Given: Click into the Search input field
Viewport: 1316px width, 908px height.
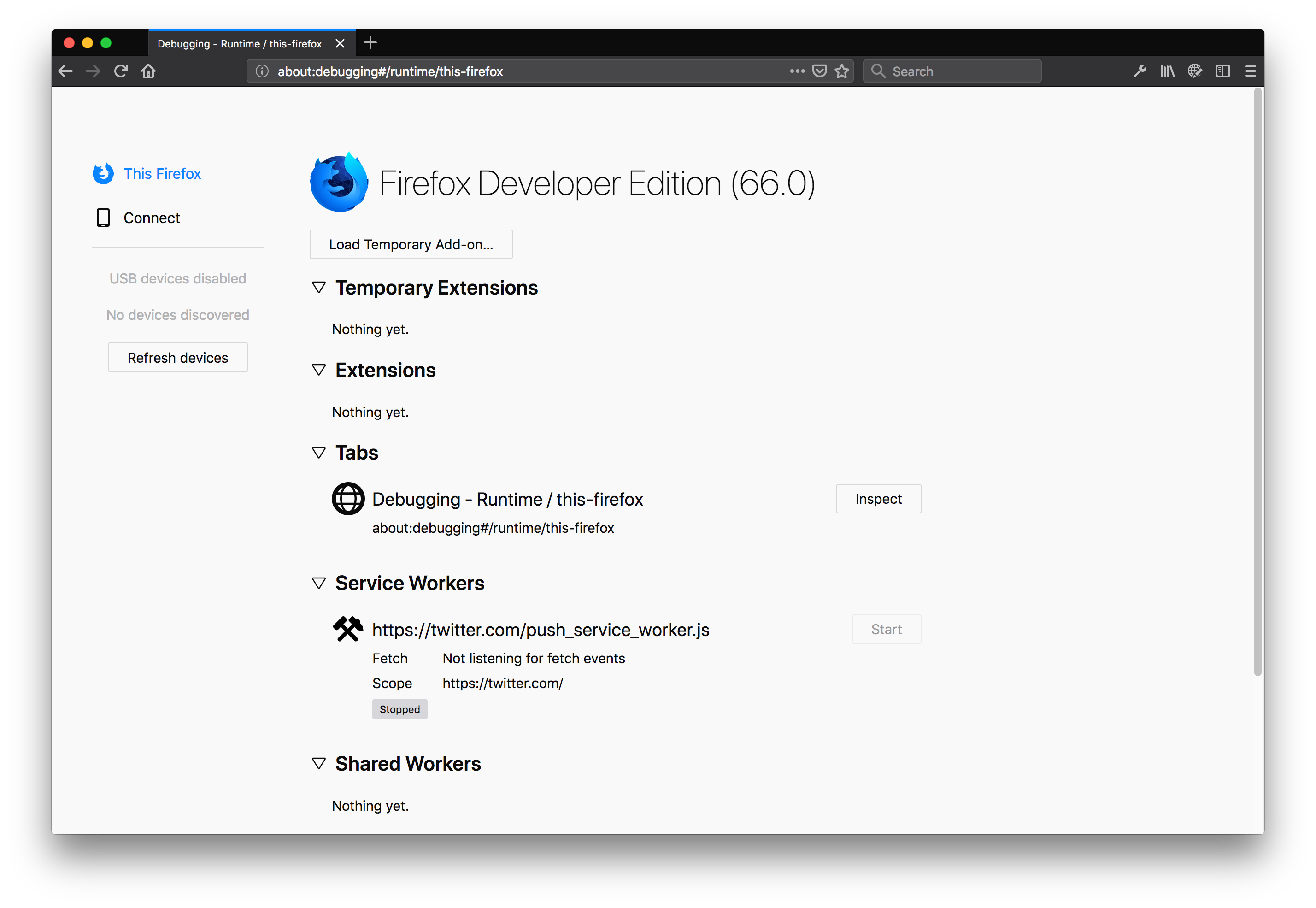Looking at the screenshot, I should [x=961, y=71].
